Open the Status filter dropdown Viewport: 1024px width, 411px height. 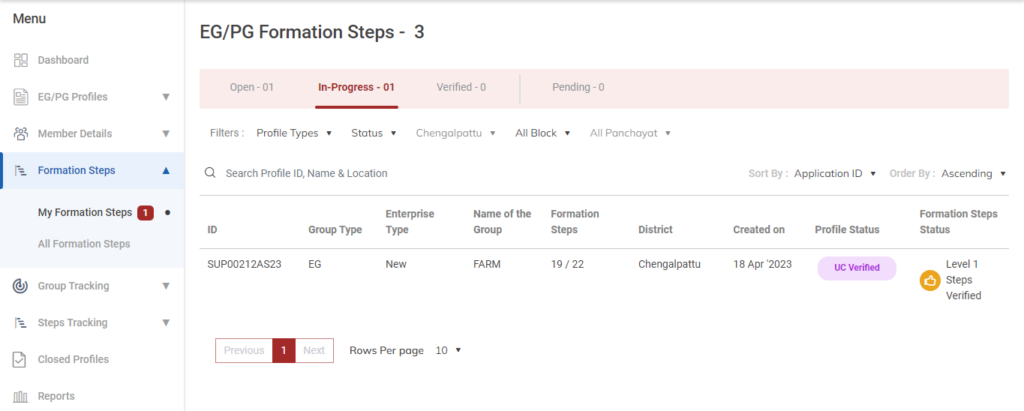(374, 133)
